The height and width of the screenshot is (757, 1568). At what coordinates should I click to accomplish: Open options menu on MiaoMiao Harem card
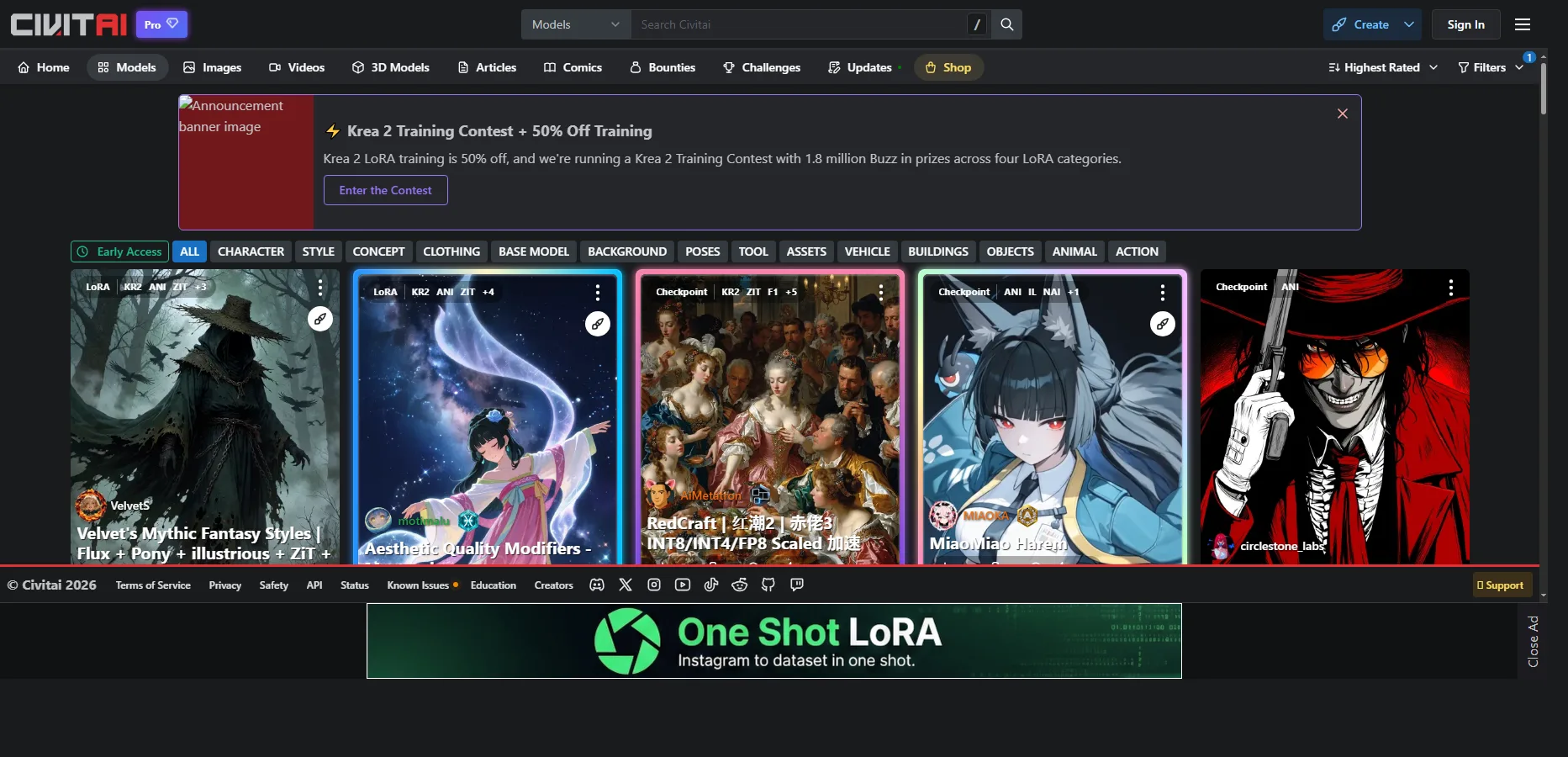[x=1163, y=292]
